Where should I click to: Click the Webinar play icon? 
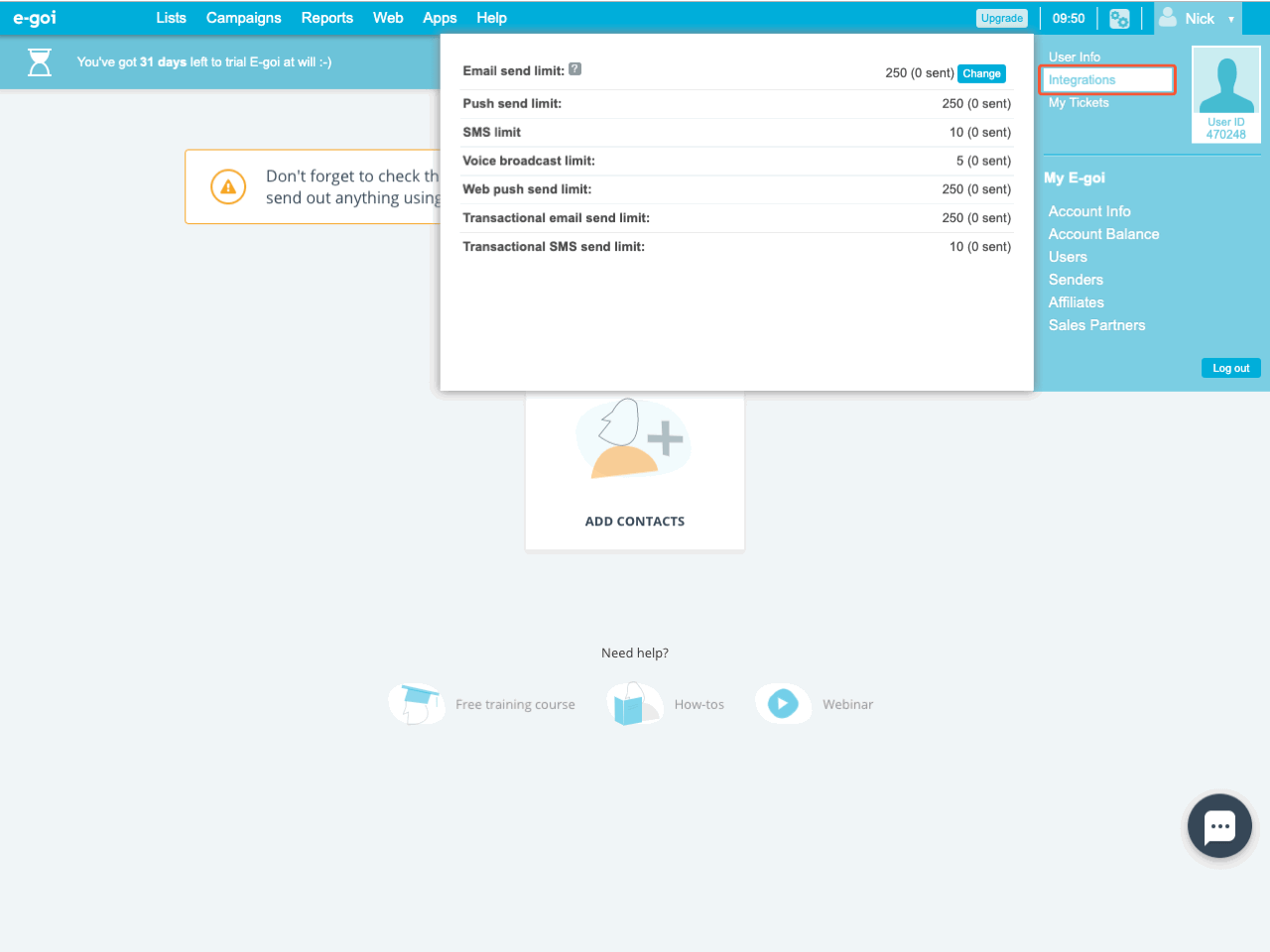pos(783,704)
